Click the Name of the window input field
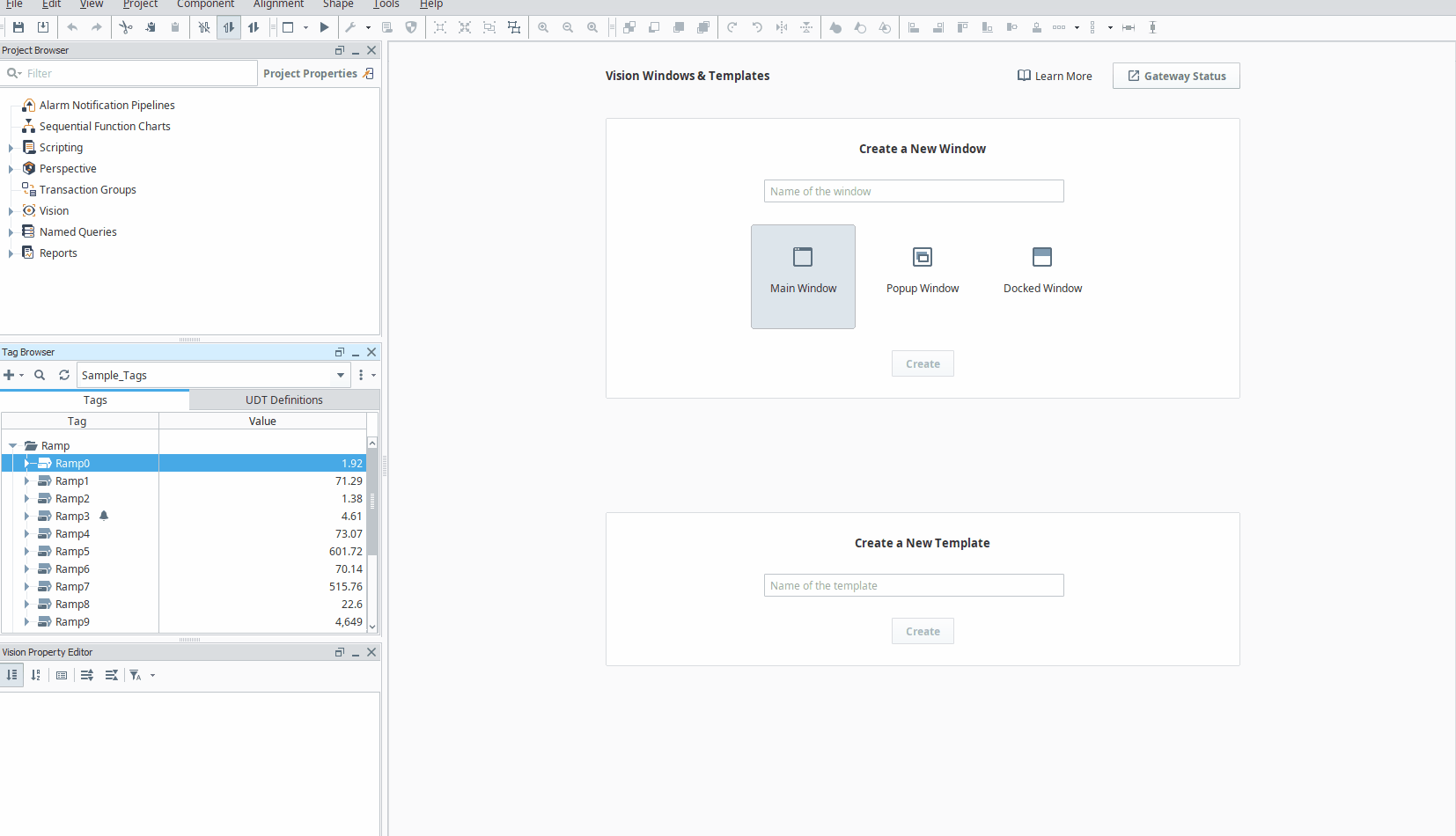 [x=913, y=191]
